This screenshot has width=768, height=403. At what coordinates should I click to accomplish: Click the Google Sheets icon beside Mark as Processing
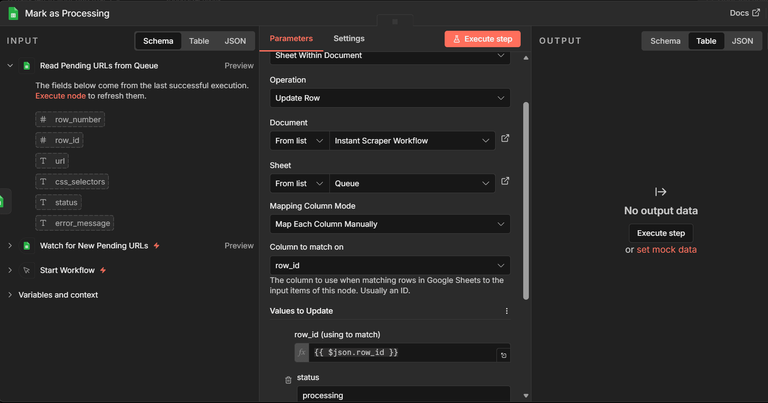point(13,13)
